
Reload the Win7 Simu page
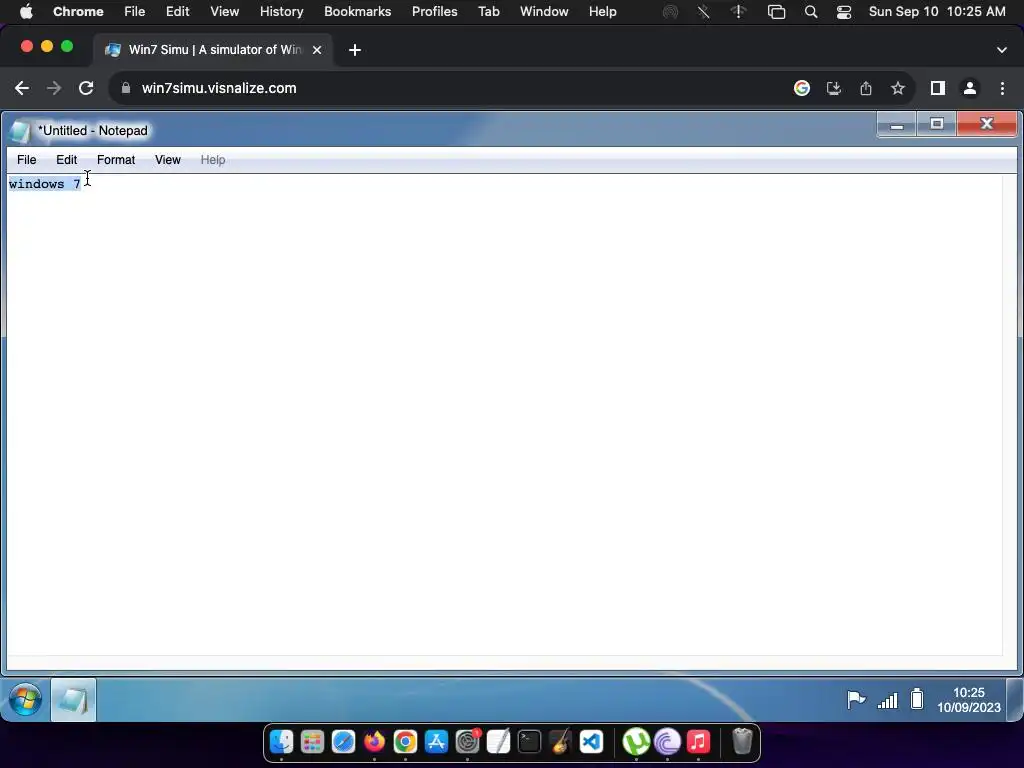86,88
